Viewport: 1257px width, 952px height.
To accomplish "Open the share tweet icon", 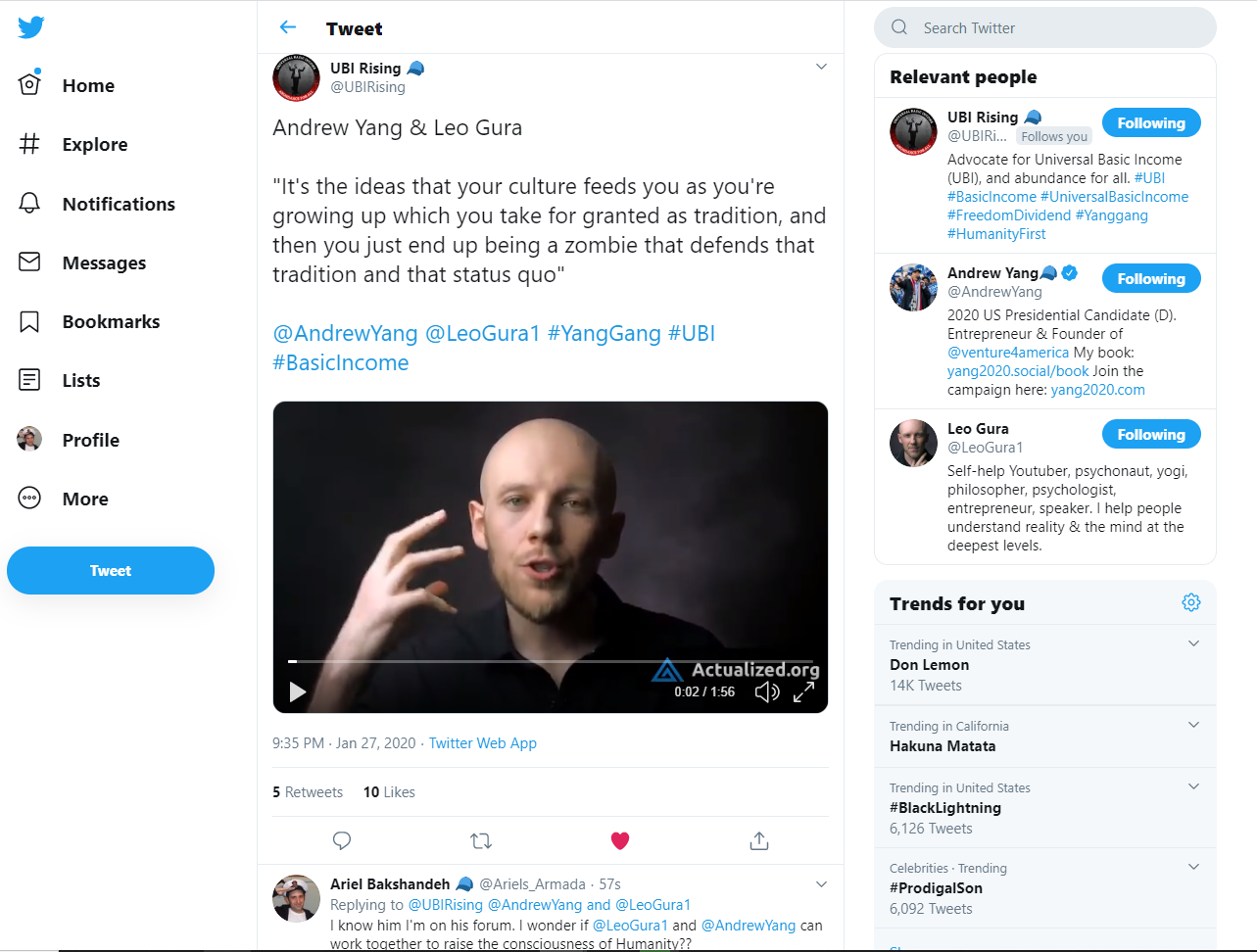I will pyautogui.click(x=759, y=840).
